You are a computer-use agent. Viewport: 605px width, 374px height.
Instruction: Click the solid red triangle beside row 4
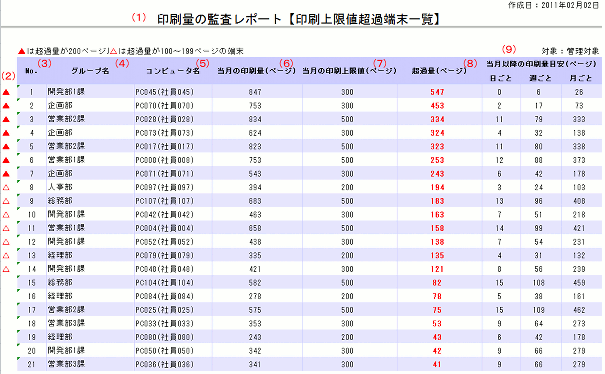click(x=6, y=133)
